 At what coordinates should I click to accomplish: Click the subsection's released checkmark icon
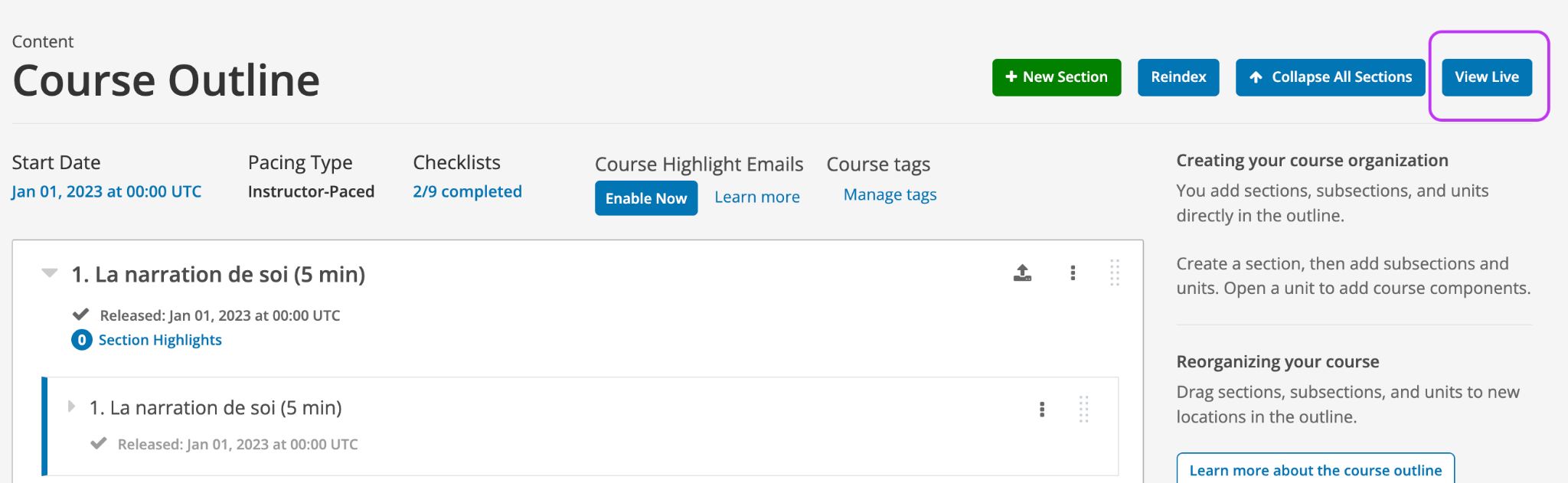tap(98, 443)
